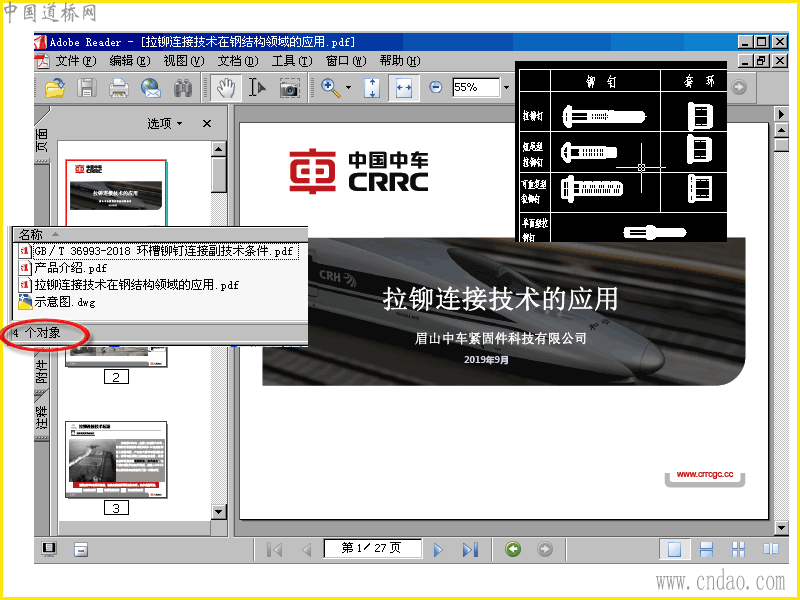Image resolution: width=800 pixels, height=600 pixels.
Task: Open the 文件(F) menu
Action: click(x=75, y=61)
